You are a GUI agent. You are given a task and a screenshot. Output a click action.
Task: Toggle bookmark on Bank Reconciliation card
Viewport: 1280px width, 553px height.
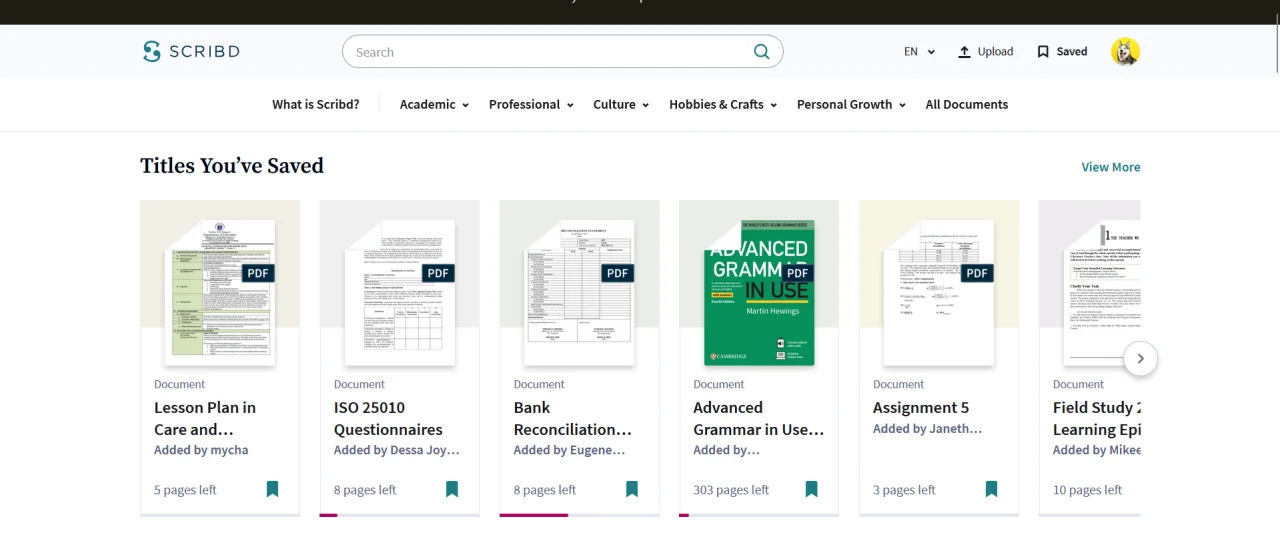click(632, 489)
